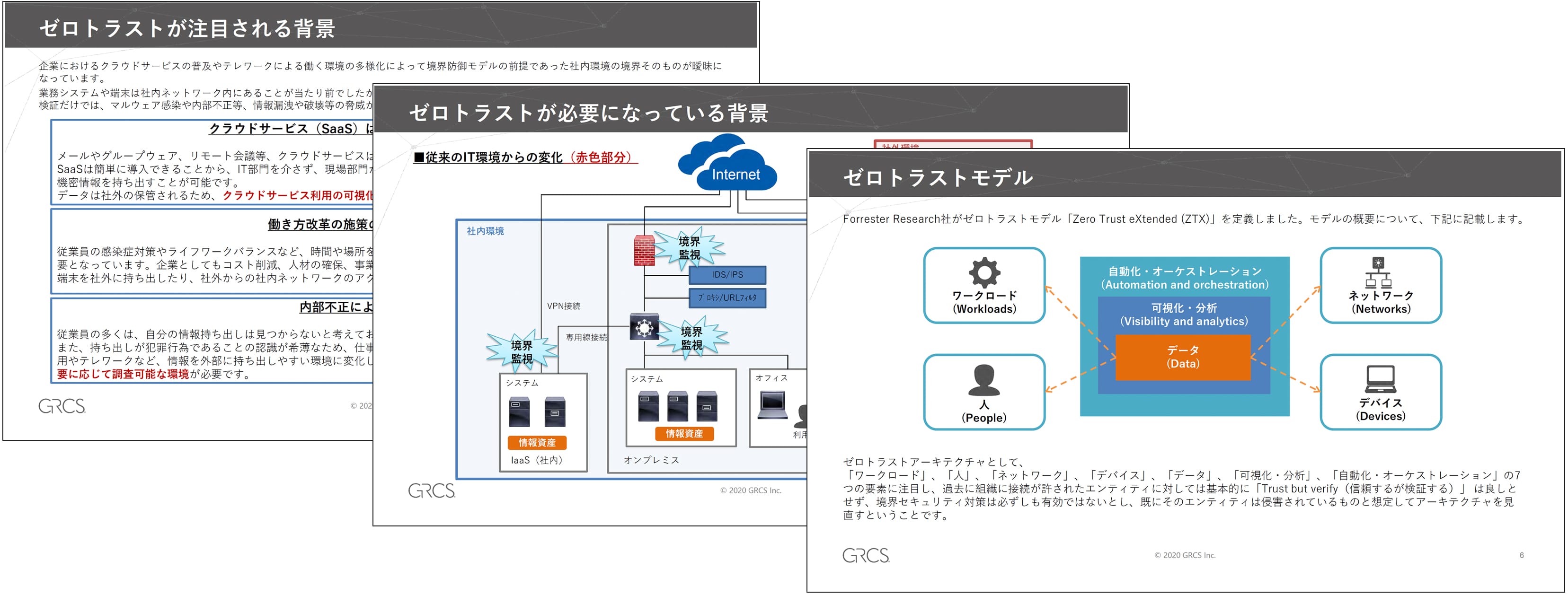Viewport: 1568px width, 595px height.
Task: Click the デバイス (Devices) label
Action: coord(1381,410)
